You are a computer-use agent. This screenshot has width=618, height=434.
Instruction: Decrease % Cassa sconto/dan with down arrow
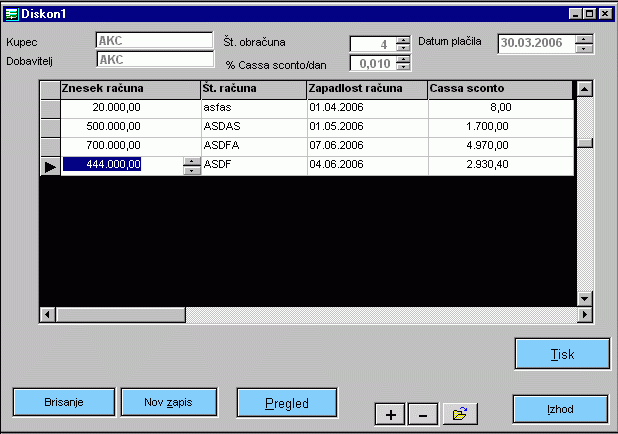pyautogui.click(x=403, y=68)
